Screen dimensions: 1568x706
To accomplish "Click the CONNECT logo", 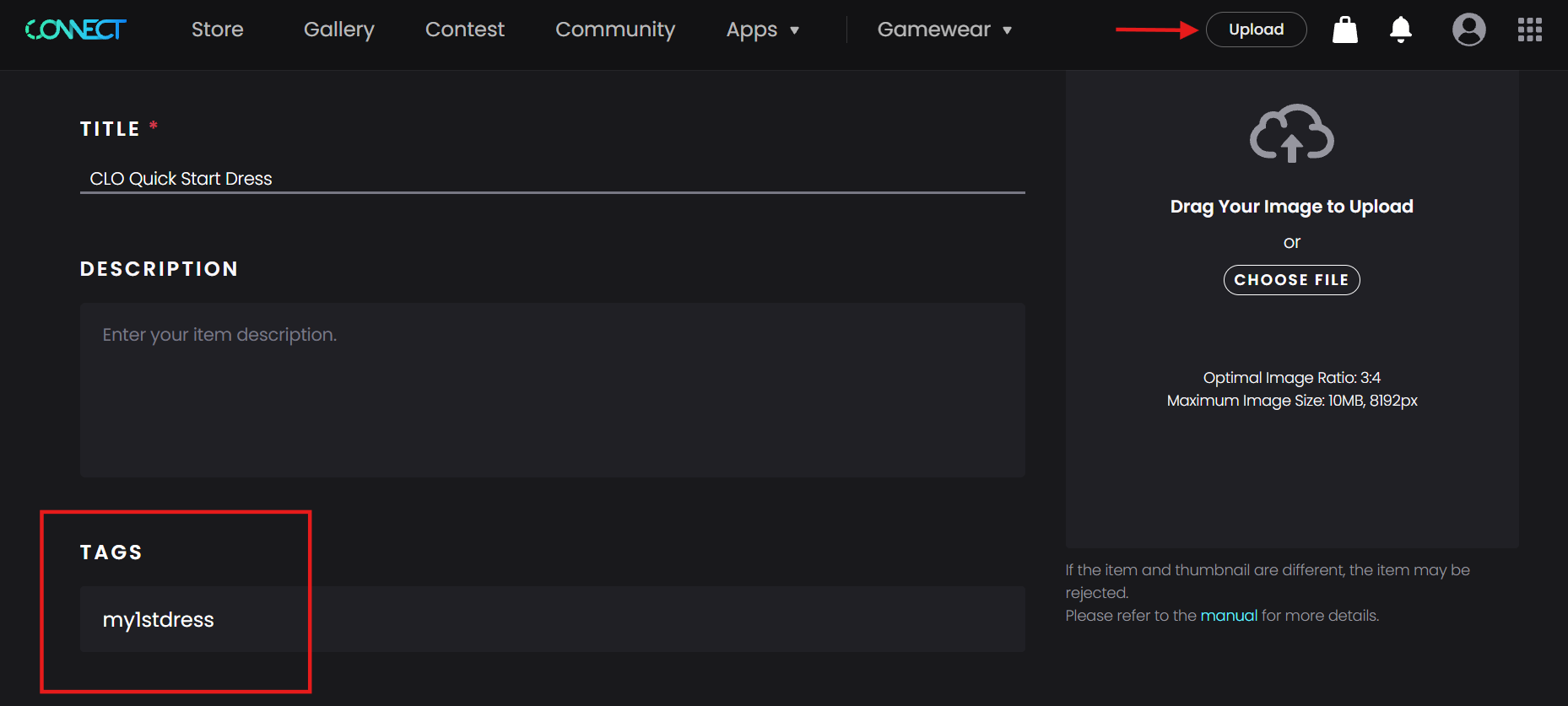I will coord(76,30).
